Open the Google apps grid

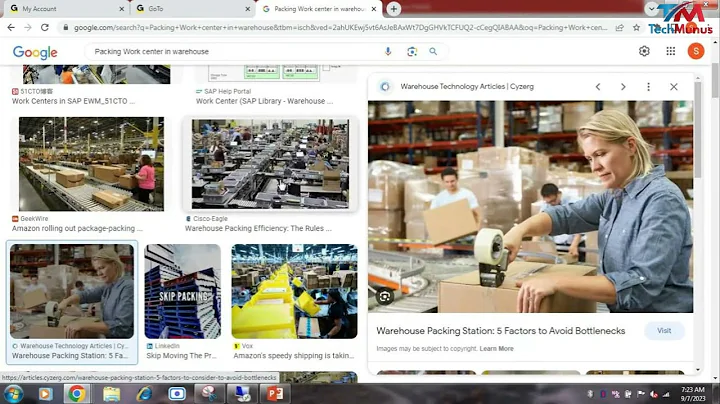670,51
